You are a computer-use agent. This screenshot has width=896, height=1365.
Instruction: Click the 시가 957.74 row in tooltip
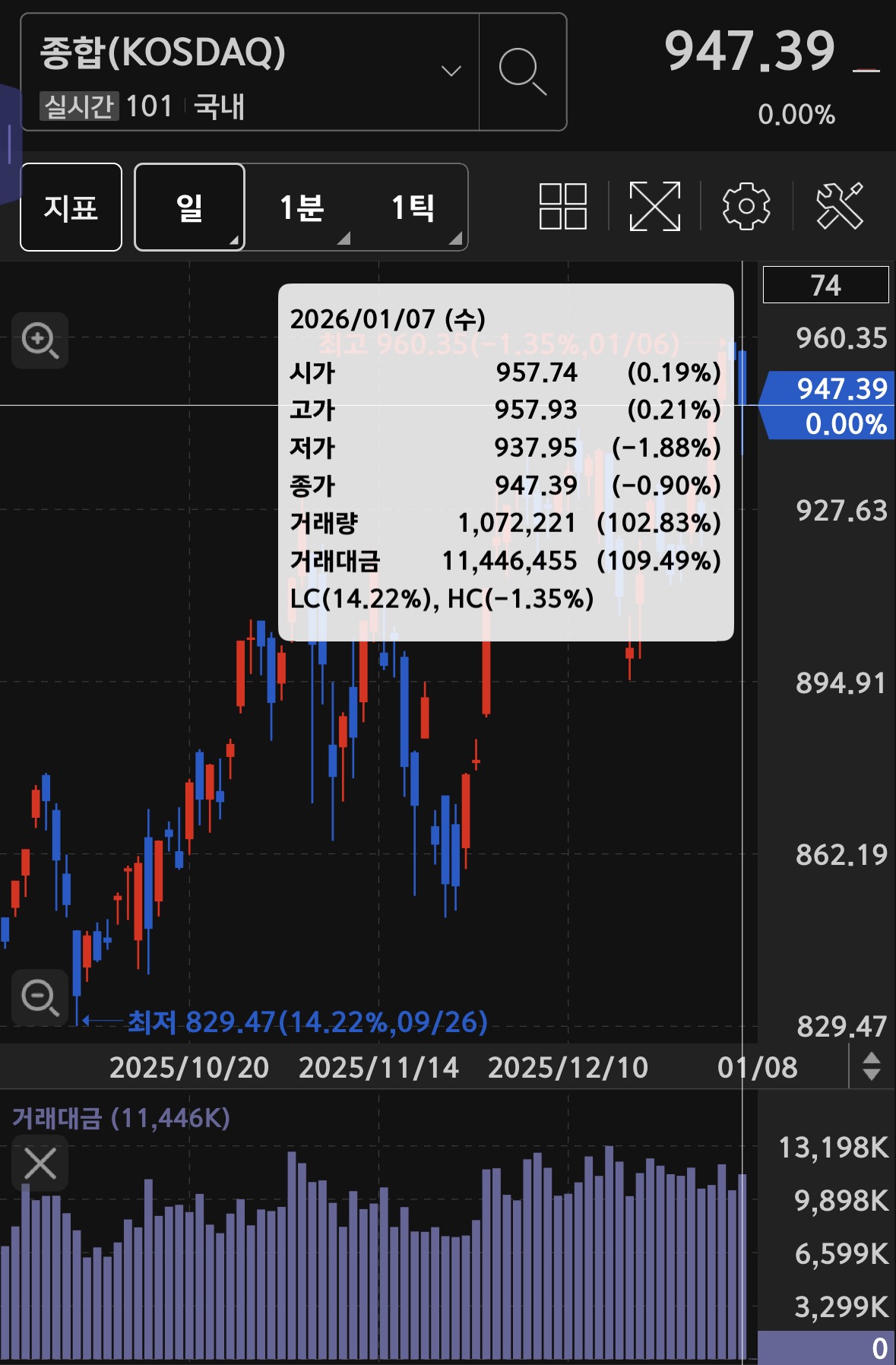pyautogui.click(x=505, y=372)
